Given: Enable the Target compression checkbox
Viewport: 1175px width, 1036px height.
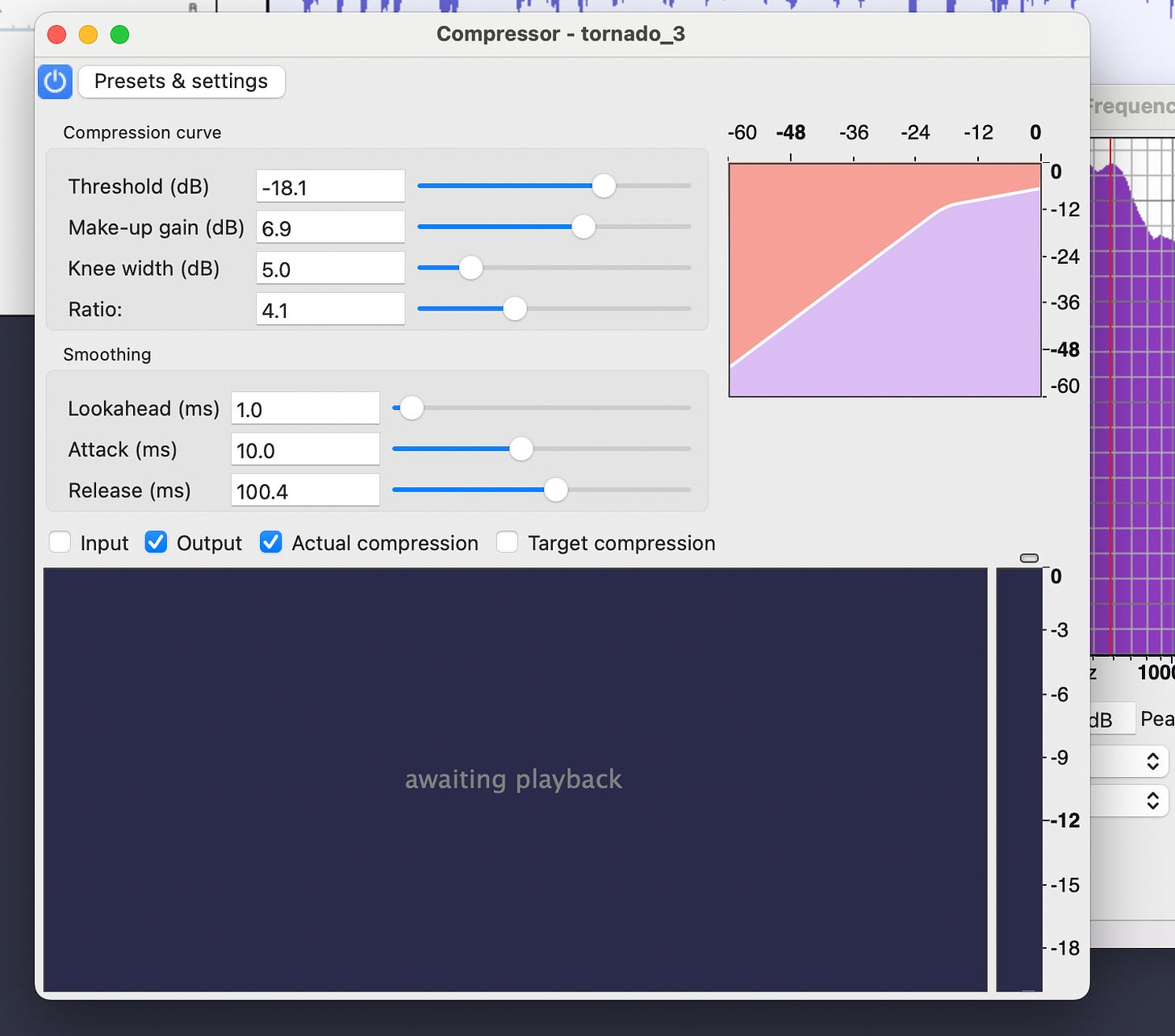Looking at the screenshot, I should point(507,542).
